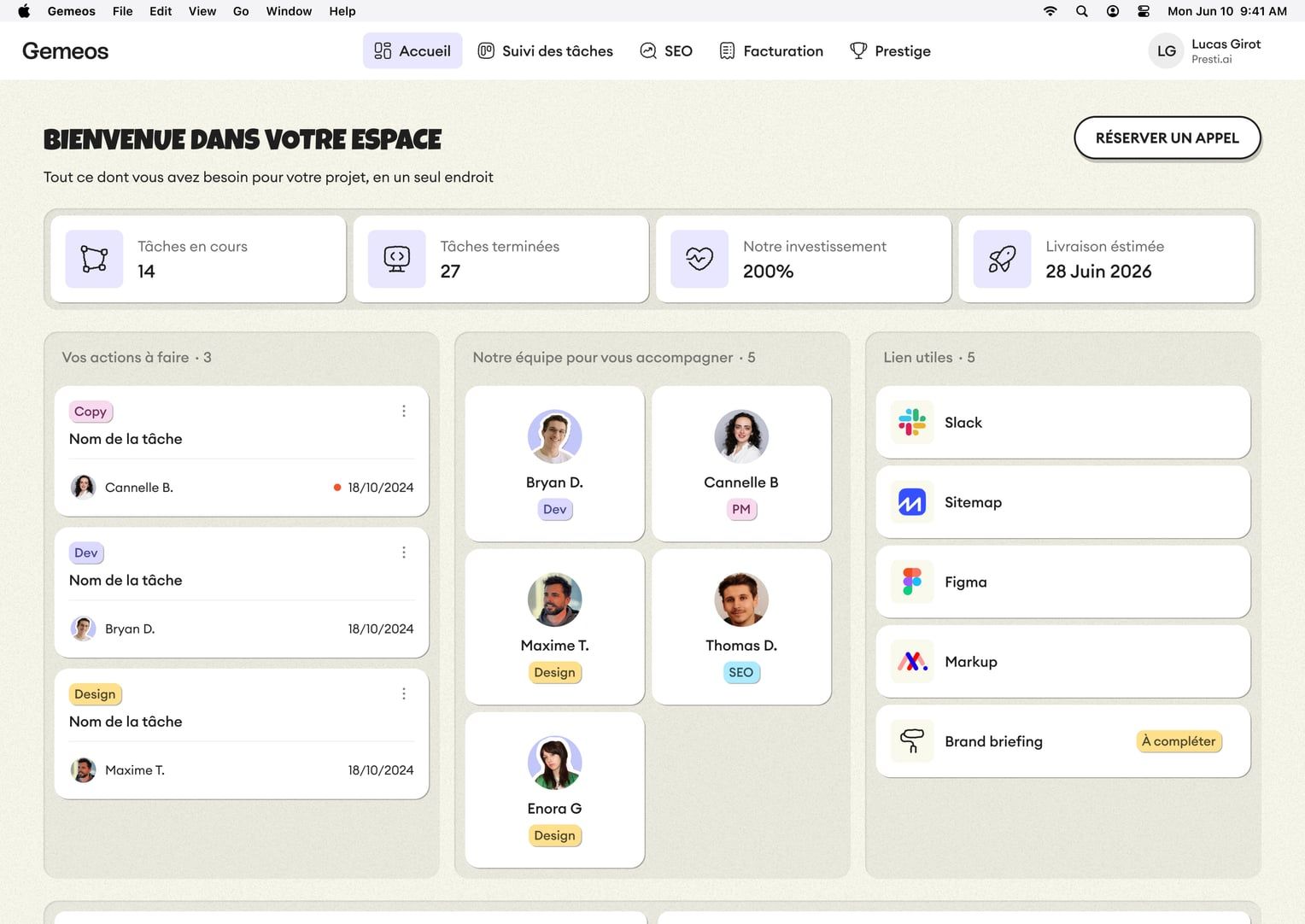The image size is (1305, 924).
Task: Select Enora G team photo
Action: (555, 763)
